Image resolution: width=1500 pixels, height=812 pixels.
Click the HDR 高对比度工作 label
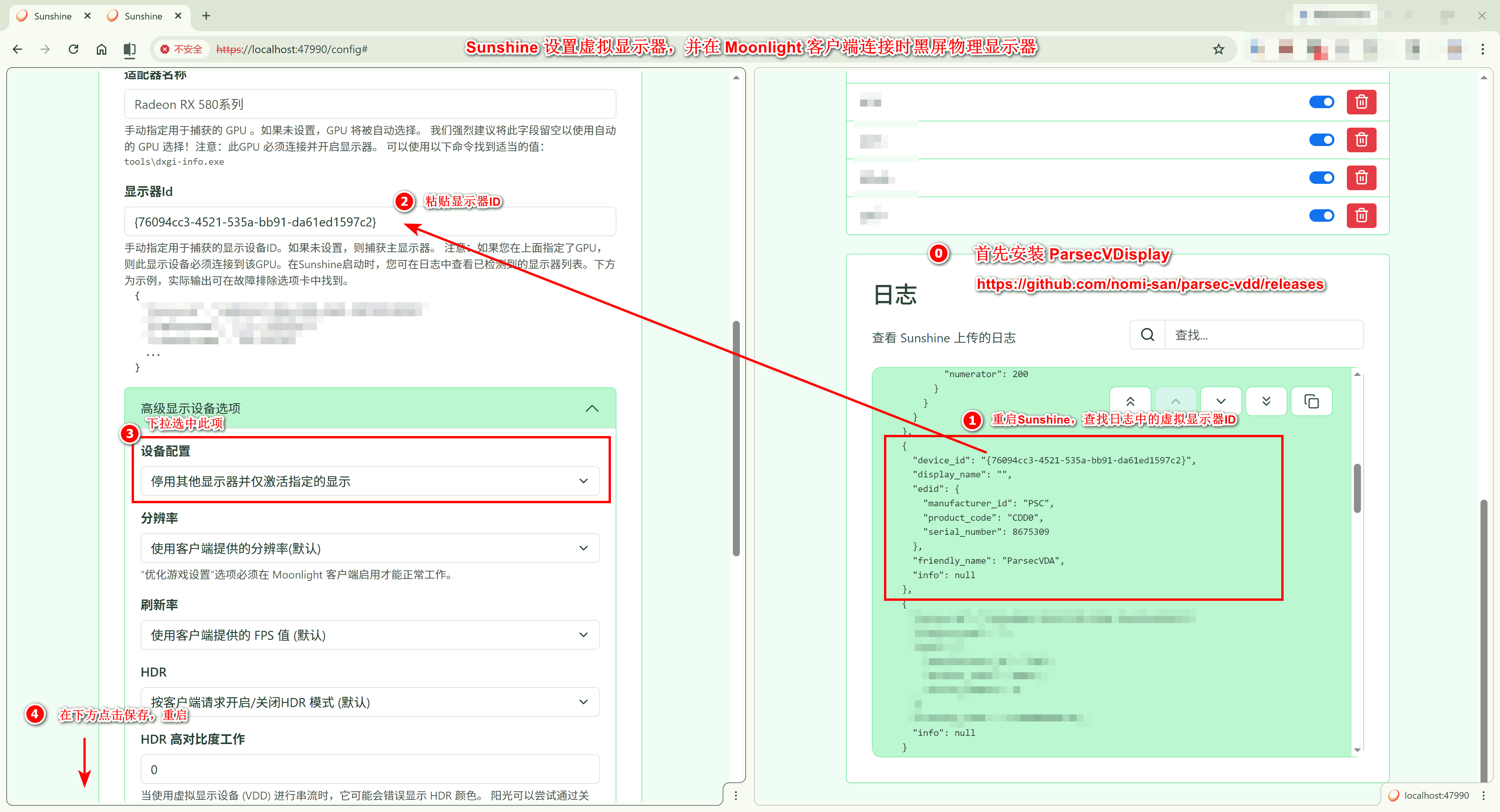(193, 739)
